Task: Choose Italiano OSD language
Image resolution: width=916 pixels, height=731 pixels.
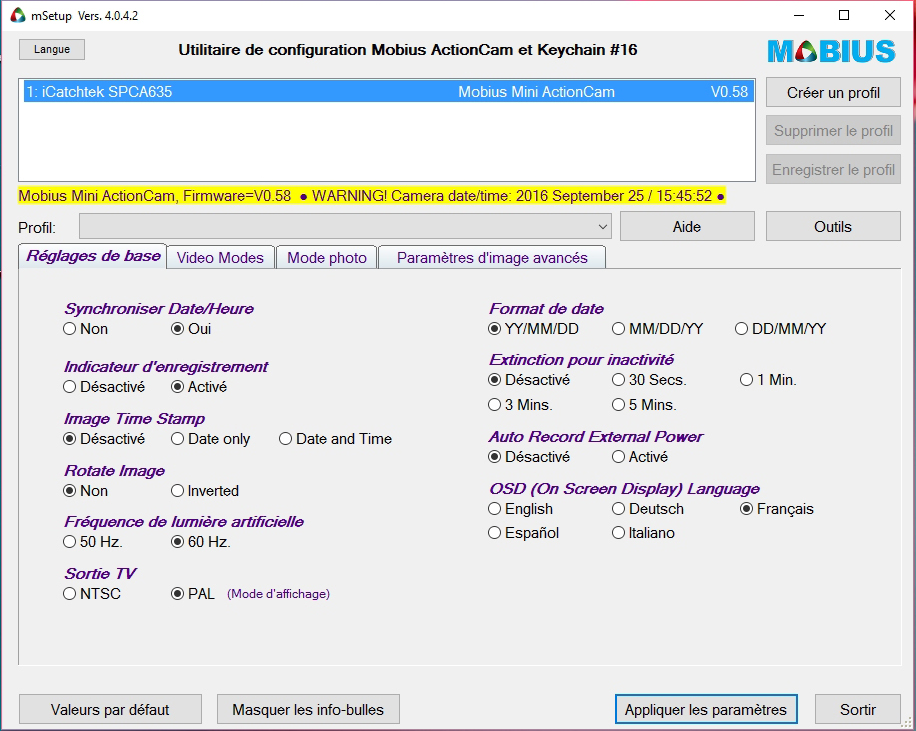Action: tap(644, 533)
